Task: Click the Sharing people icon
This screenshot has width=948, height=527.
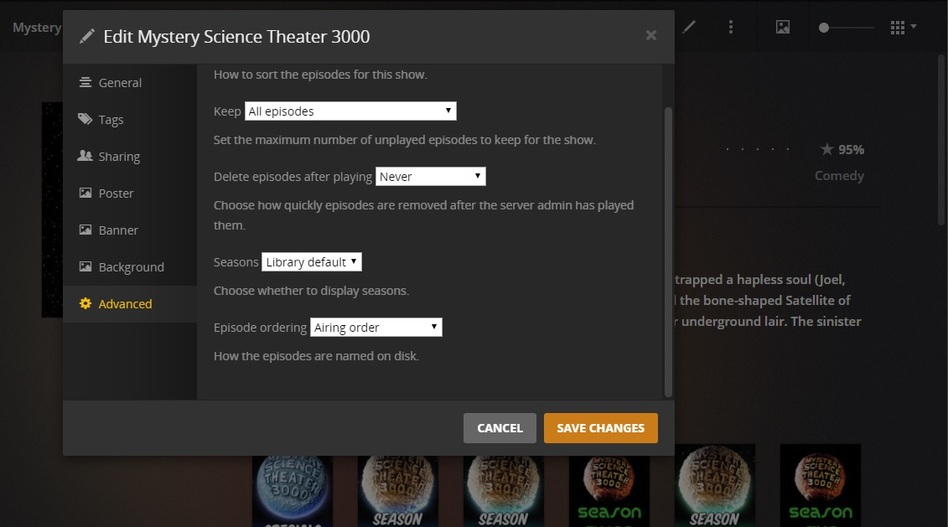Action: pos(85,155)
